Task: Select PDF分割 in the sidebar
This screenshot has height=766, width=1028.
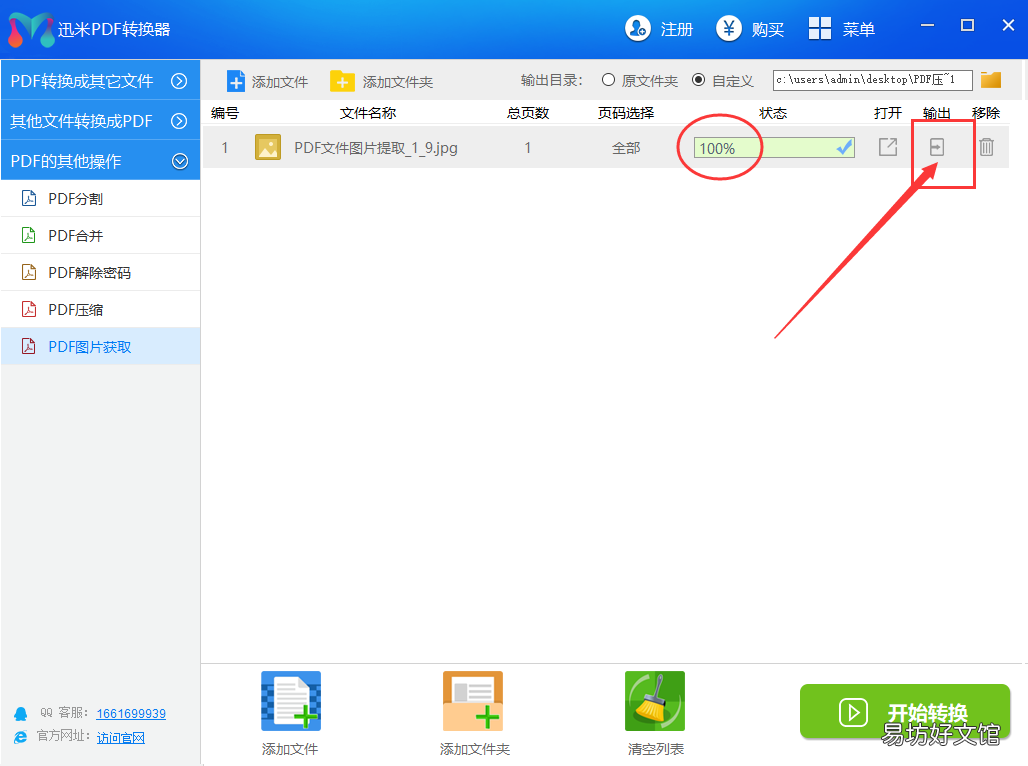Action: [100, 199]
